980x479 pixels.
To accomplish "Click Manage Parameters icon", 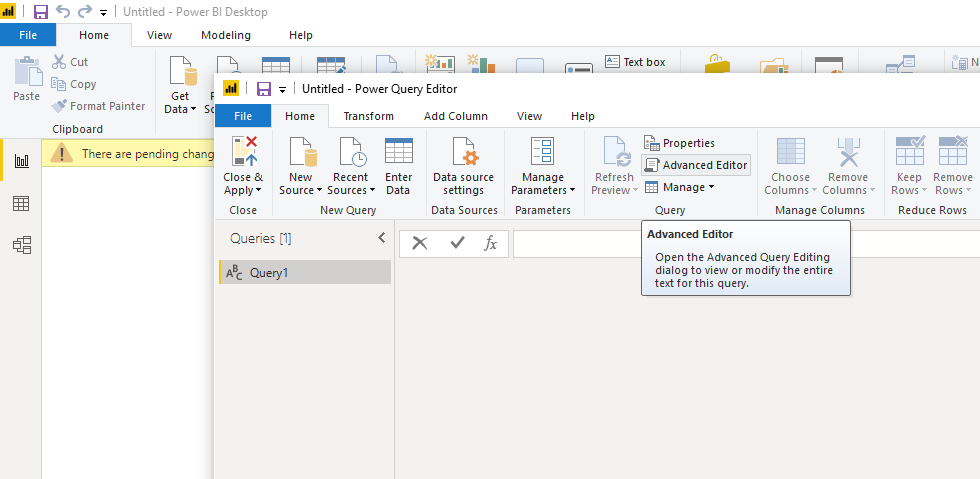I will [x=542, y=151].
